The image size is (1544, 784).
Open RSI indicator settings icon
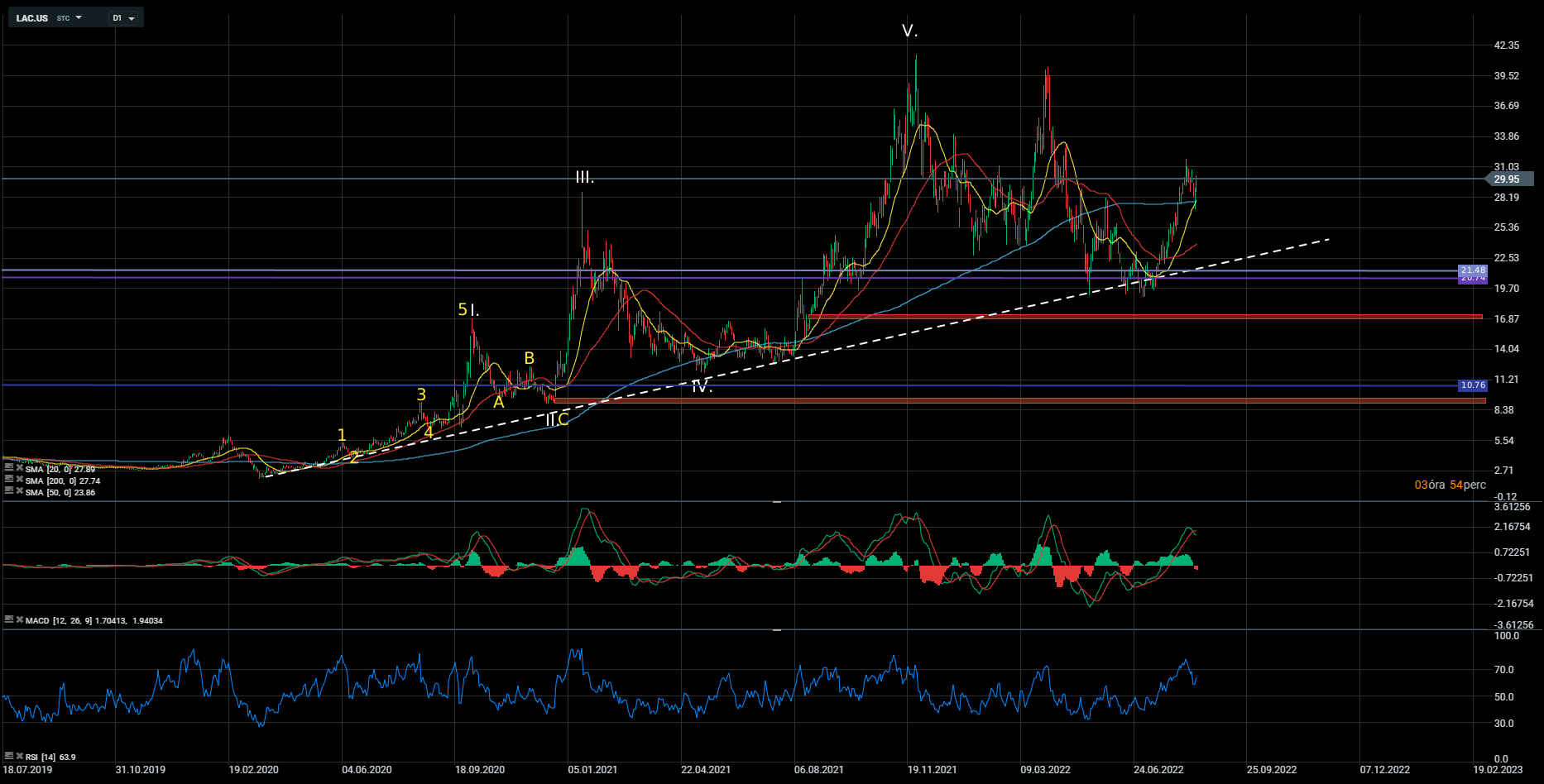coord(9,756)
